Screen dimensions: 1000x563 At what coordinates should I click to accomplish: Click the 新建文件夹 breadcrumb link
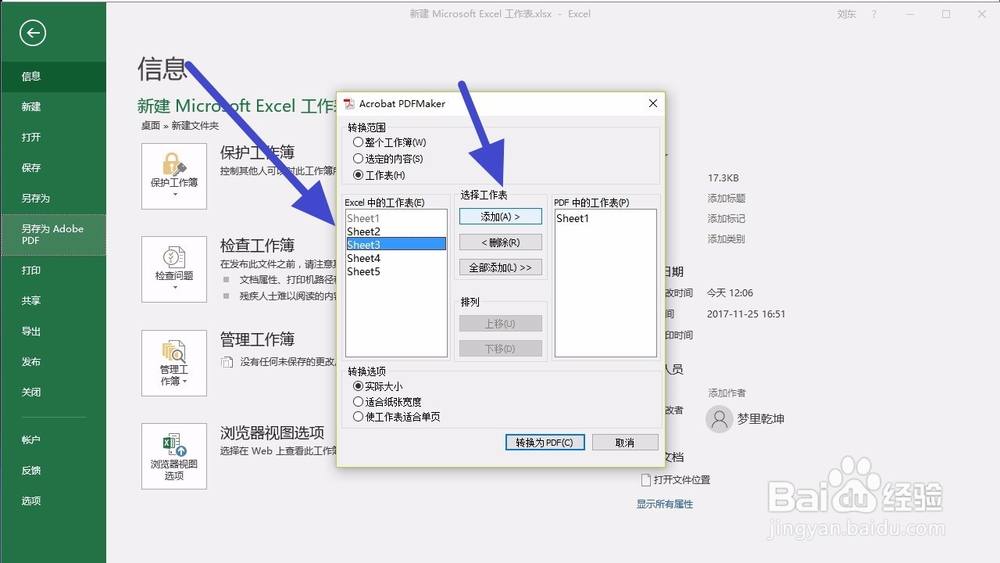[195, 126]
